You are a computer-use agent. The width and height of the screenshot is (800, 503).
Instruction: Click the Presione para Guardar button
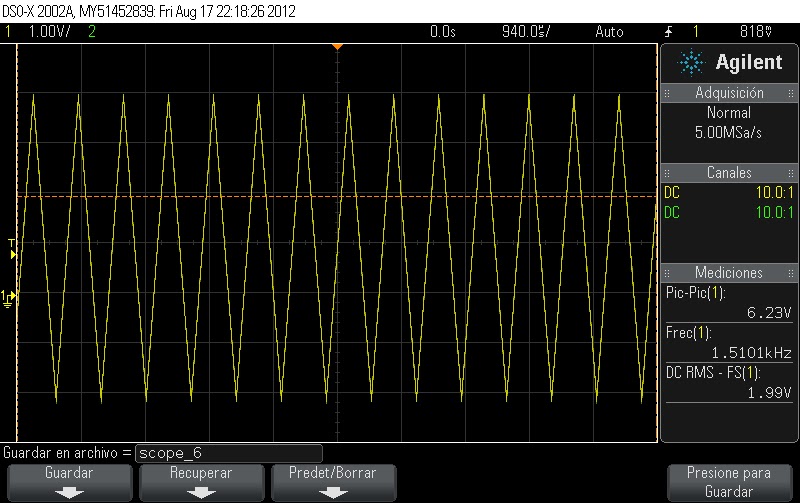729,482
